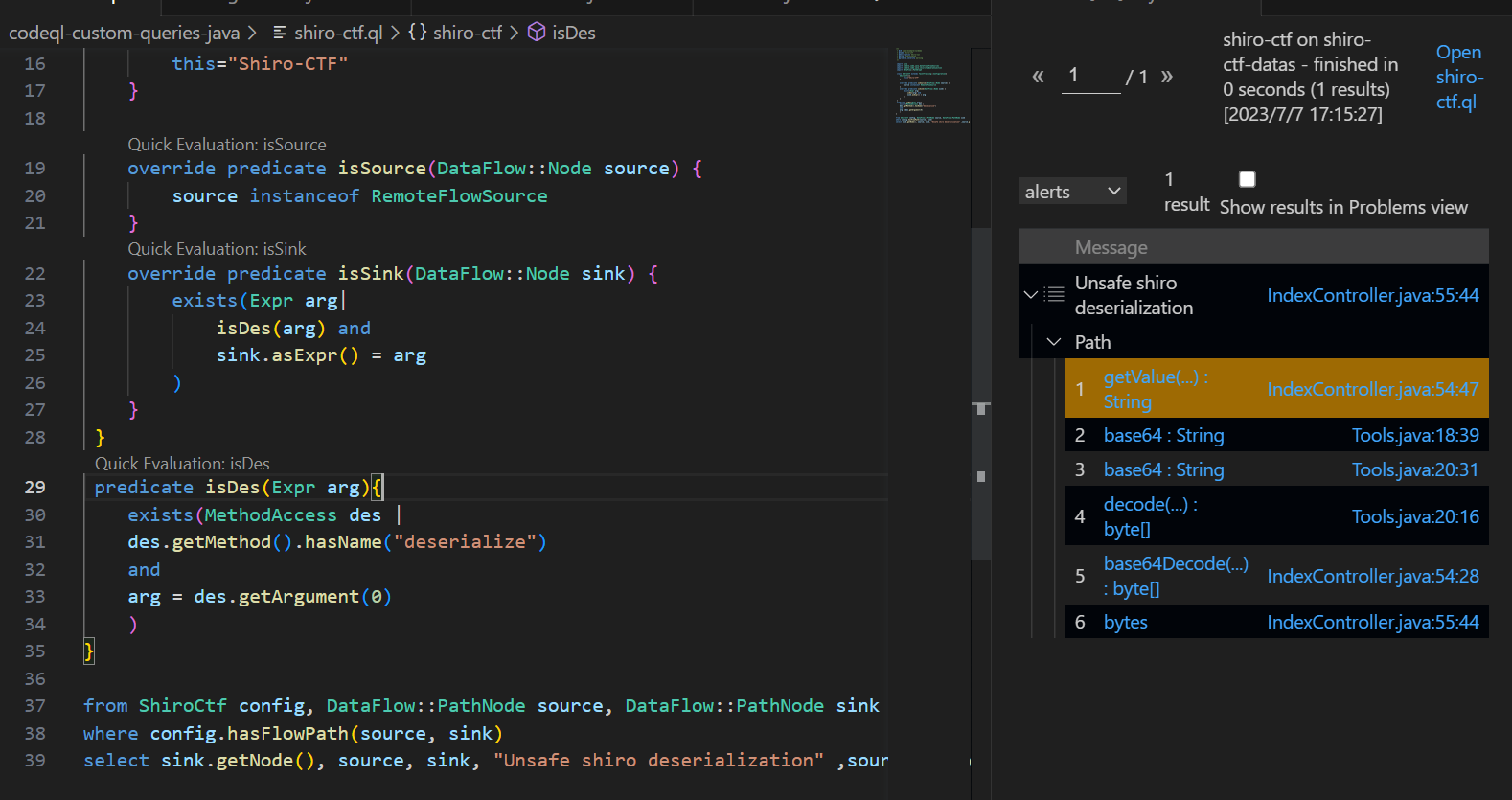Collapse the Path tree node
The width and height of the screenshot is (1512, 800).
coord(1054,342)
